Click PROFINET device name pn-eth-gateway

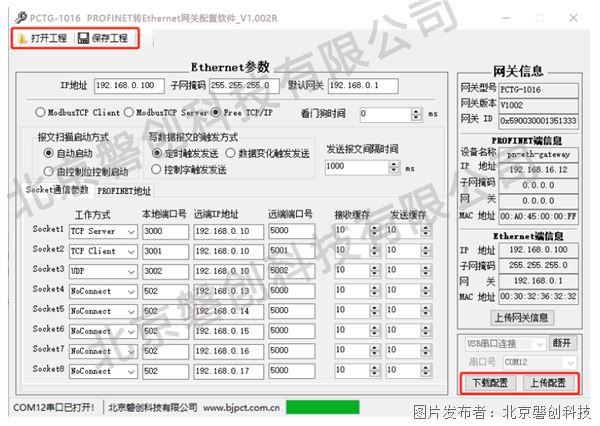pyautogui.click(x=539, y=155)
